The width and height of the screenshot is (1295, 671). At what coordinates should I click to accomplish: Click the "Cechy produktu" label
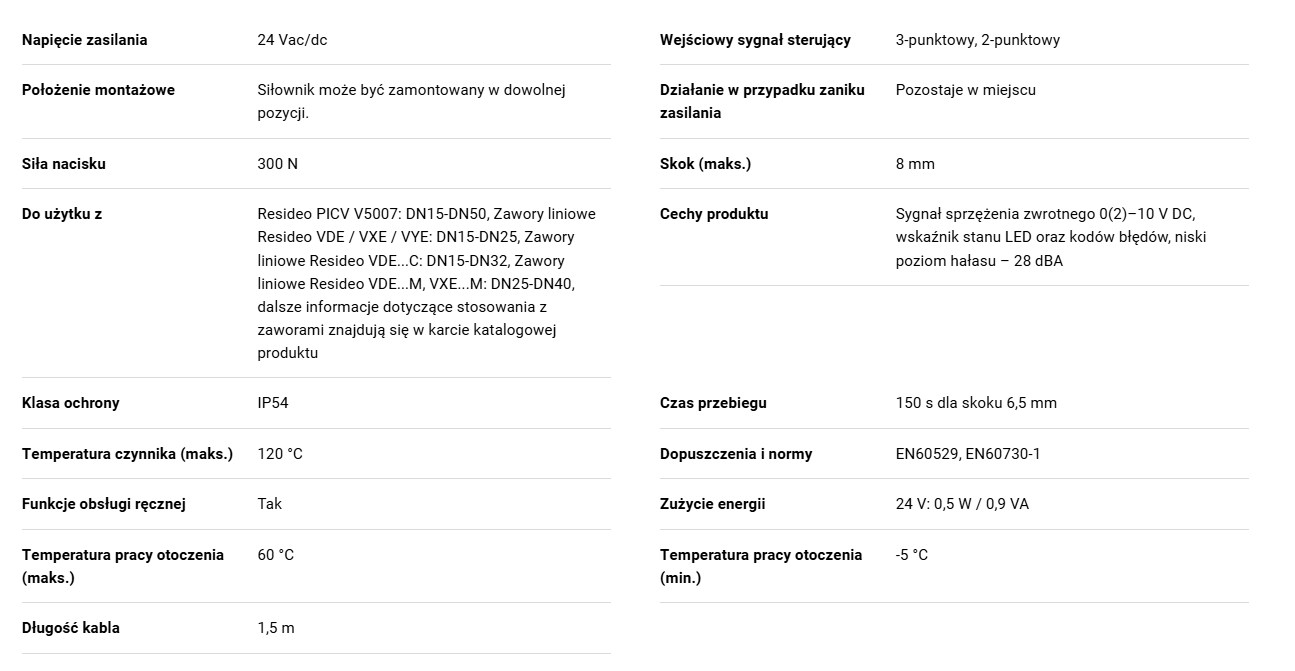(x=714, y=214)
